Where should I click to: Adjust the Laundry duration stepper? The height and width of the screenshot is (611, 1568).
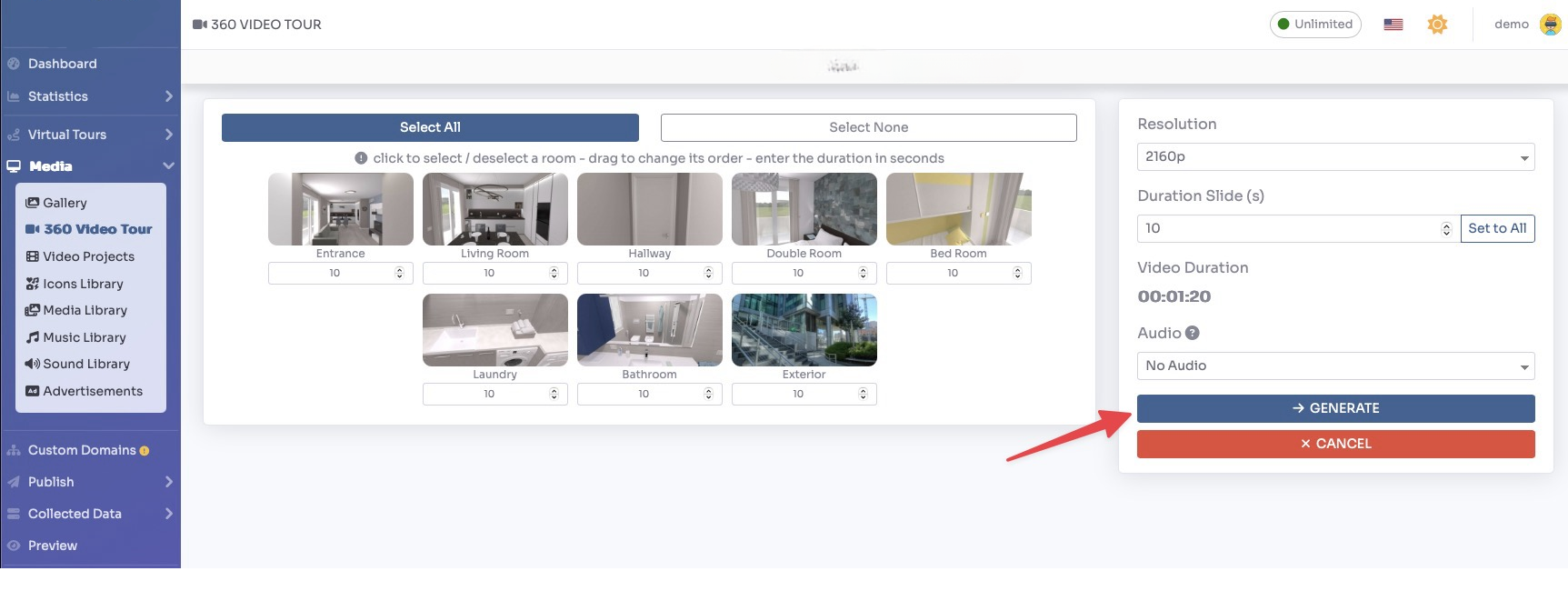tap(554, 394)
